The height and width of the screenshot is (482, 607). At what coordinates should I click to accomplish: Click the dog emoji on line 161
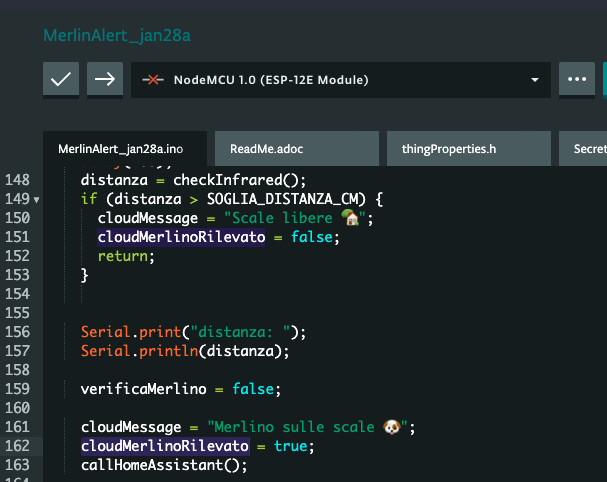click(392, 427)
